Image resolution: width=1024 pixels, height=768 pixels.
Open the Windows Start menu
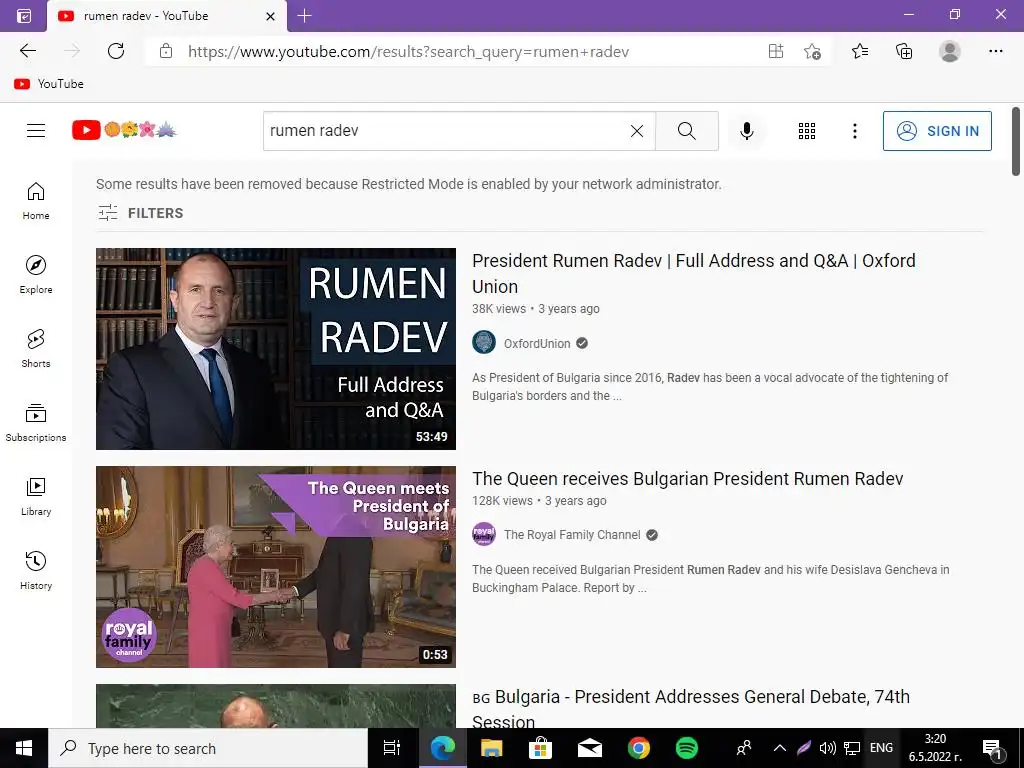pyautogui.click(x=24, y=748)
